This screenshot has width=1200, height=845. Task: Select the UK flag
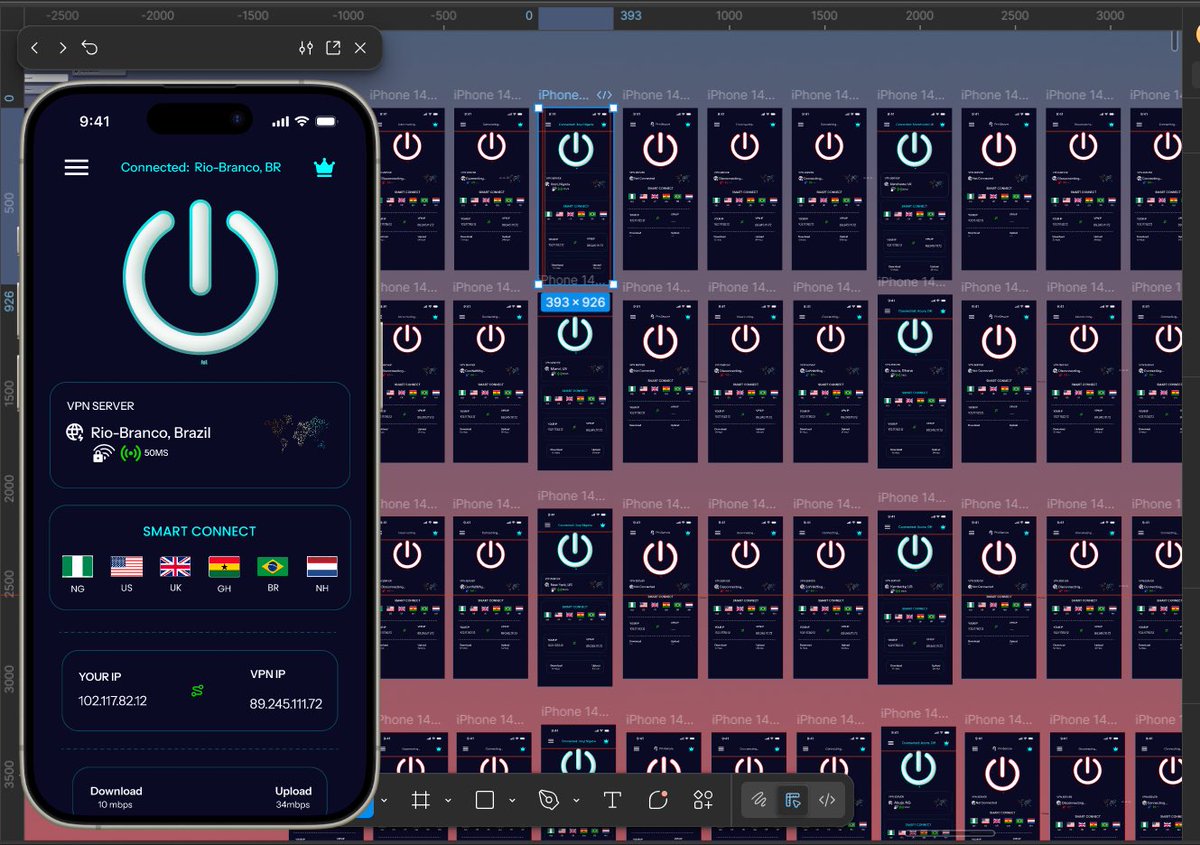click(x=175, y=567)
